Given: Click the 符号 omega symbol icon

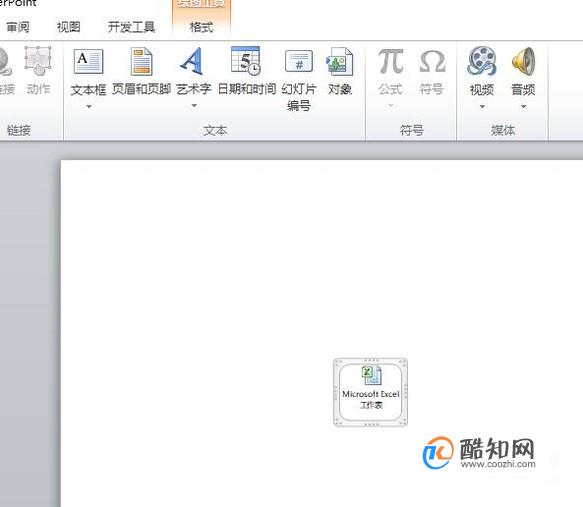Looking at the screenshot, I should click(432, 62).
